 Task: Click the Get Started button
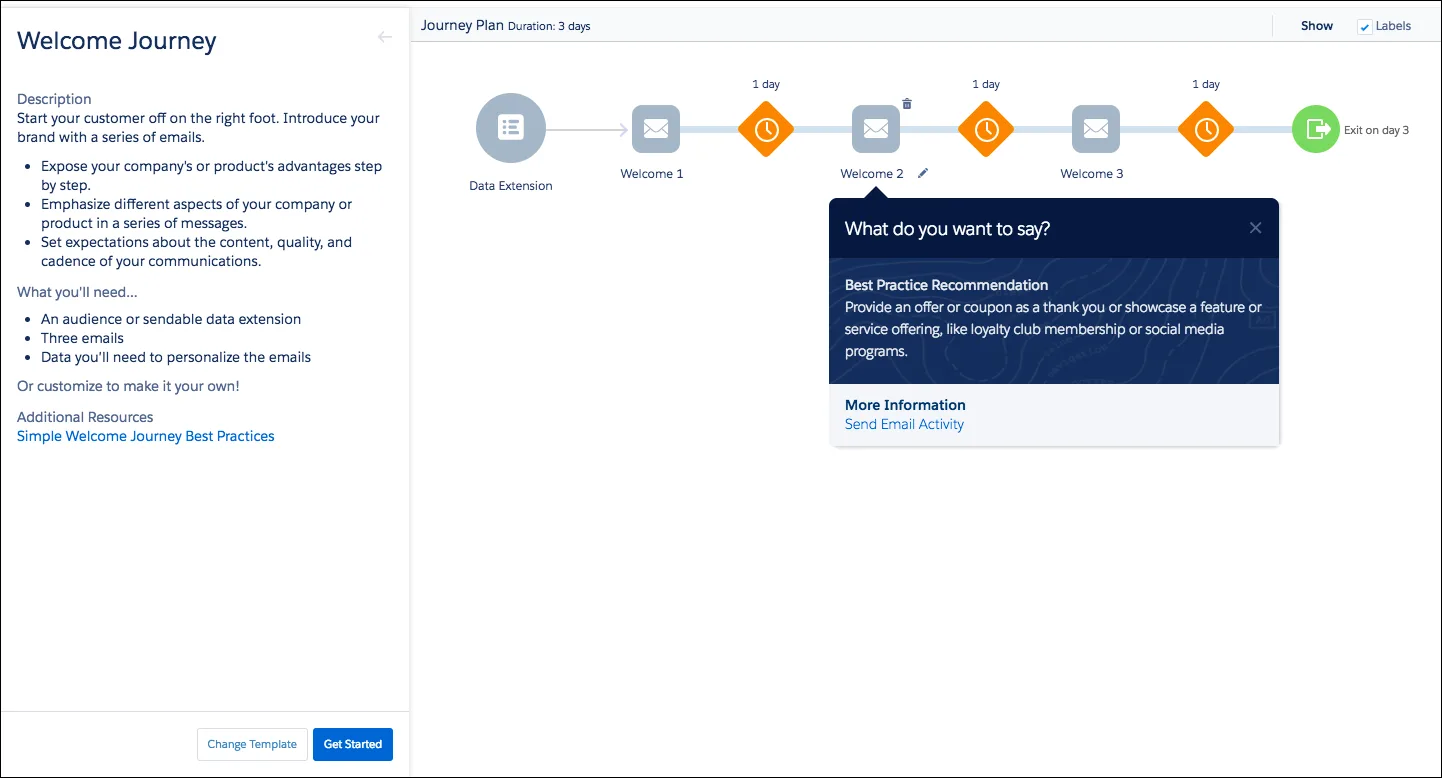(x=353, y=744)
